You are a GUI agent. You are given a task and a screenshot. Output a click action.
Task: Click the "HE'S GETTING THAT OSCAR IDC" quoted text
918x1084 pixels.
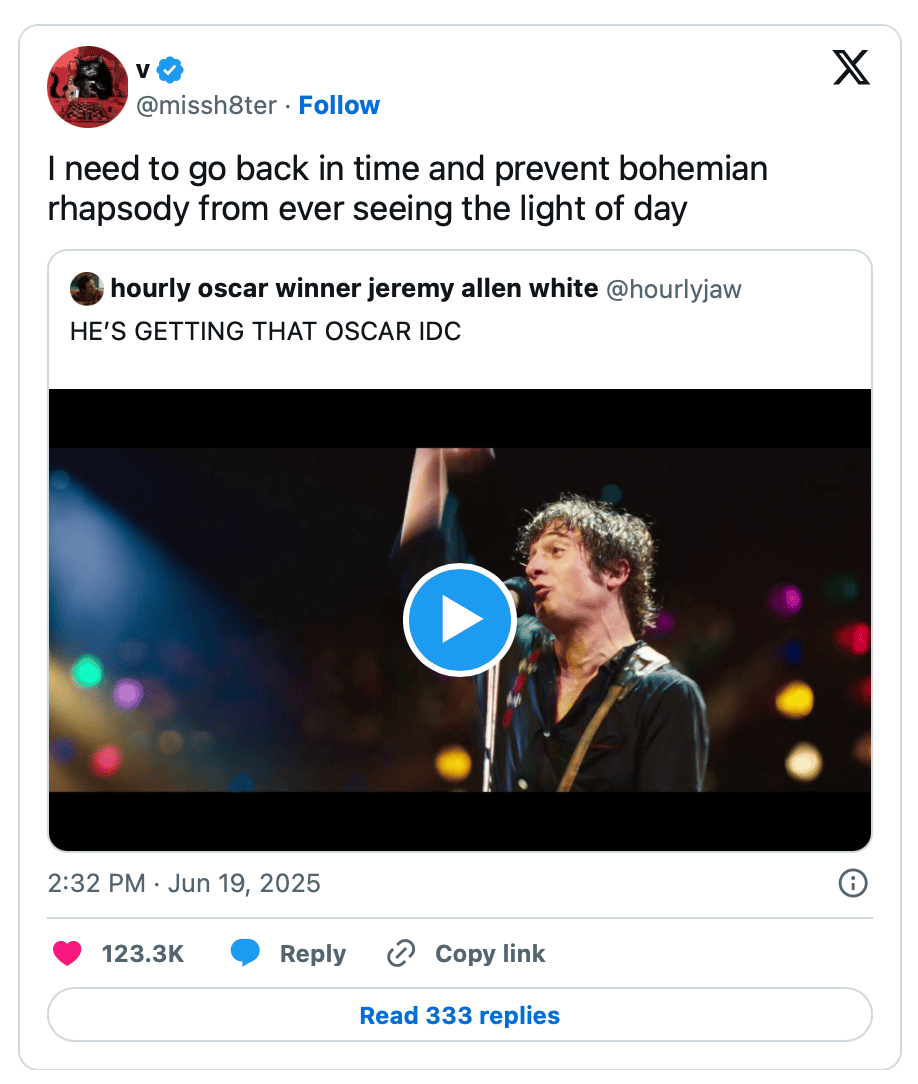coord(265,332)
